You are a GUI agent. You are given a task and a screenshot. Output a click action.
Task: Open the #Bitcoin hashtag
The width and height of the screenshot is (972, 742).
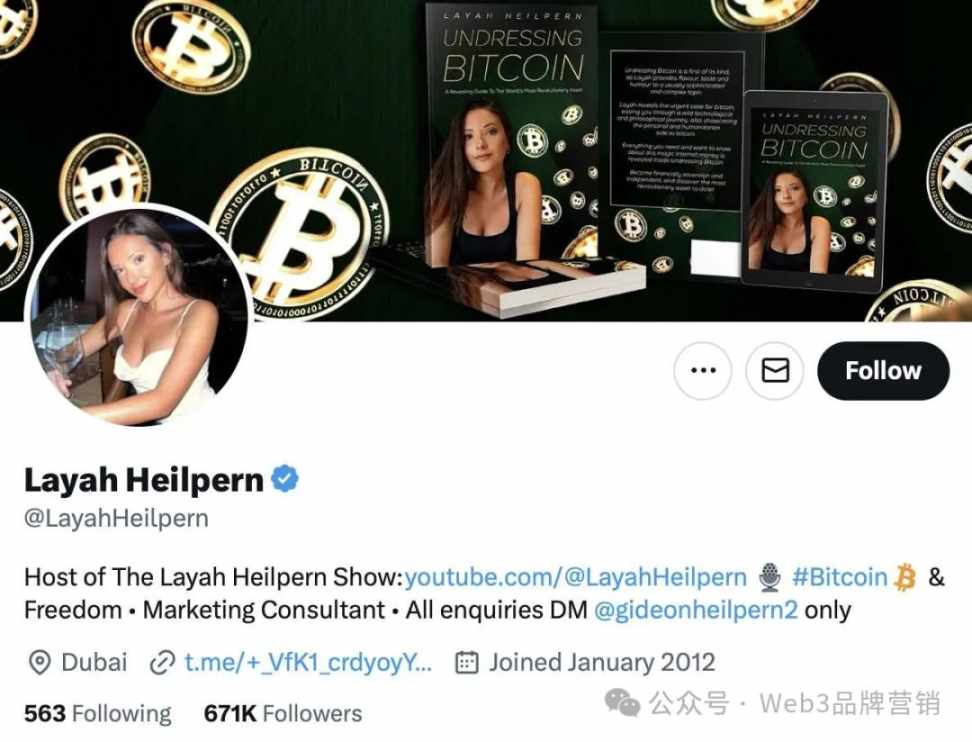click(x=839, y=577)
